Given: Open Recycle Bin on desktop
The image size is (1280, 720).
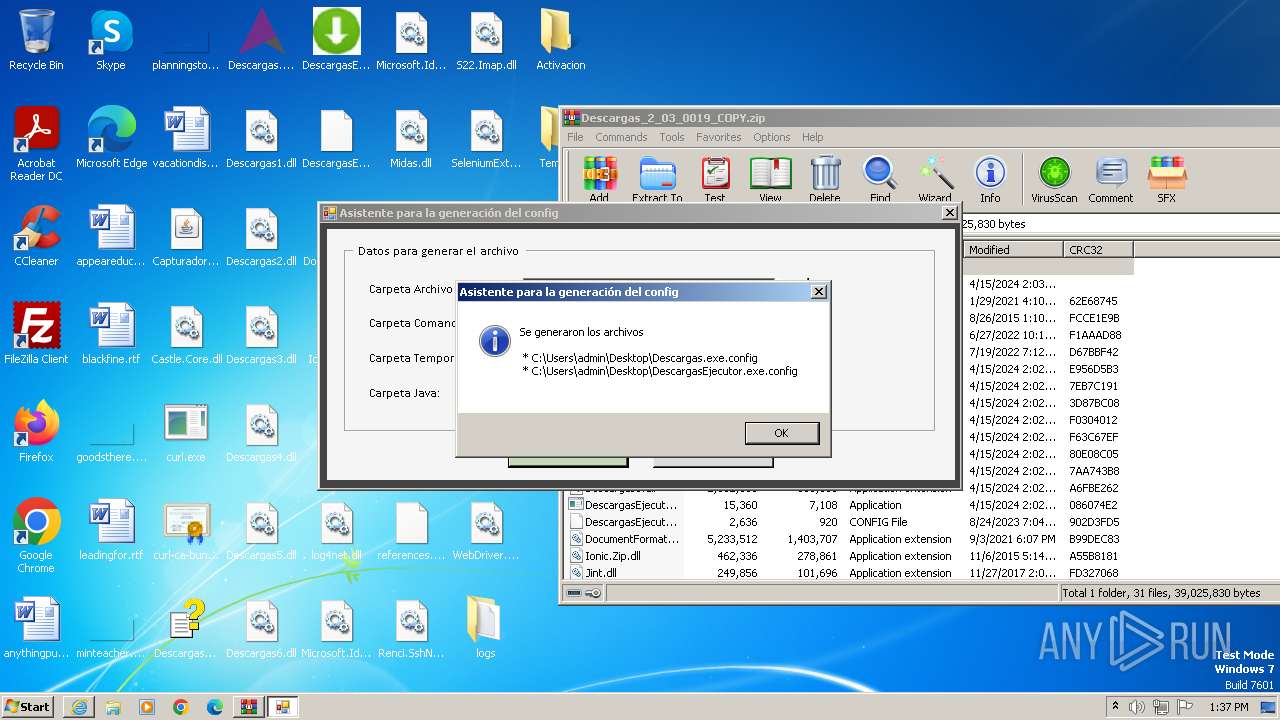Looking at the screenshot, I should [36, 41].
